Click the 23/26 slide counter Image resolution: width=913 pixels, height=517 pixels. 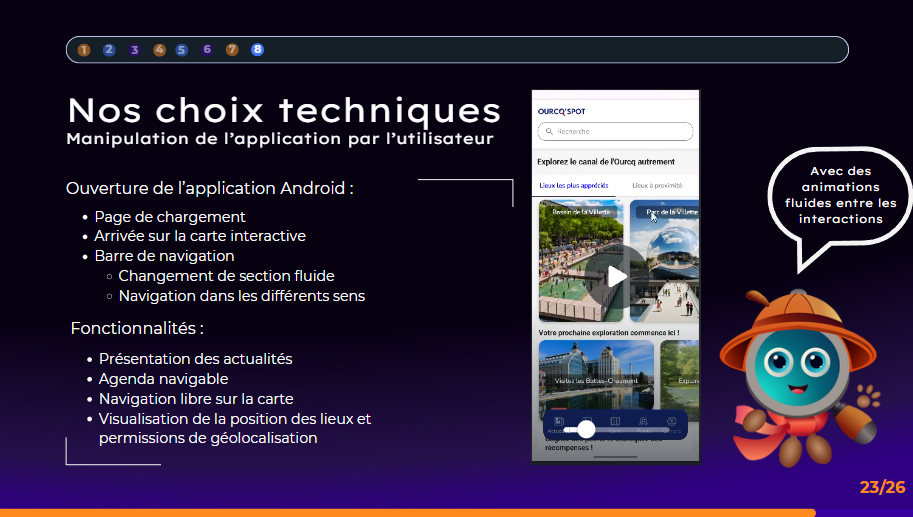[x=882, y=488]
